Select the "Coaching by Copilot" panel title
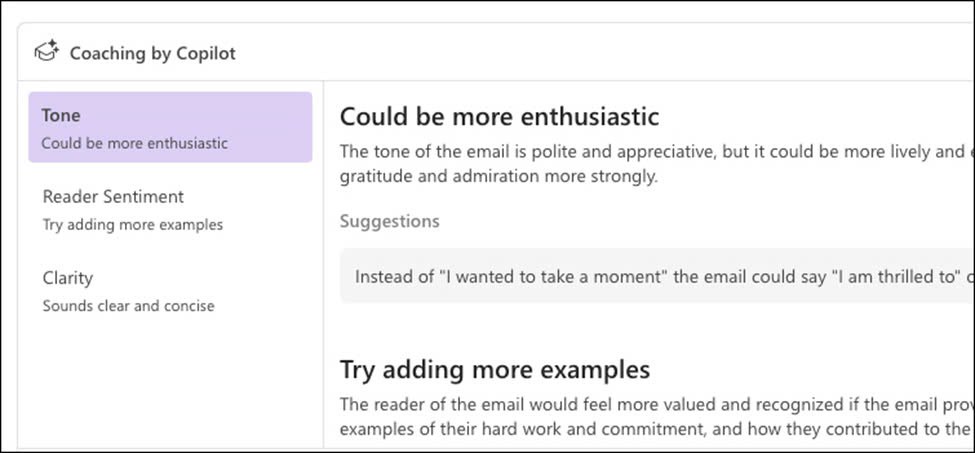 click(152, 53)
